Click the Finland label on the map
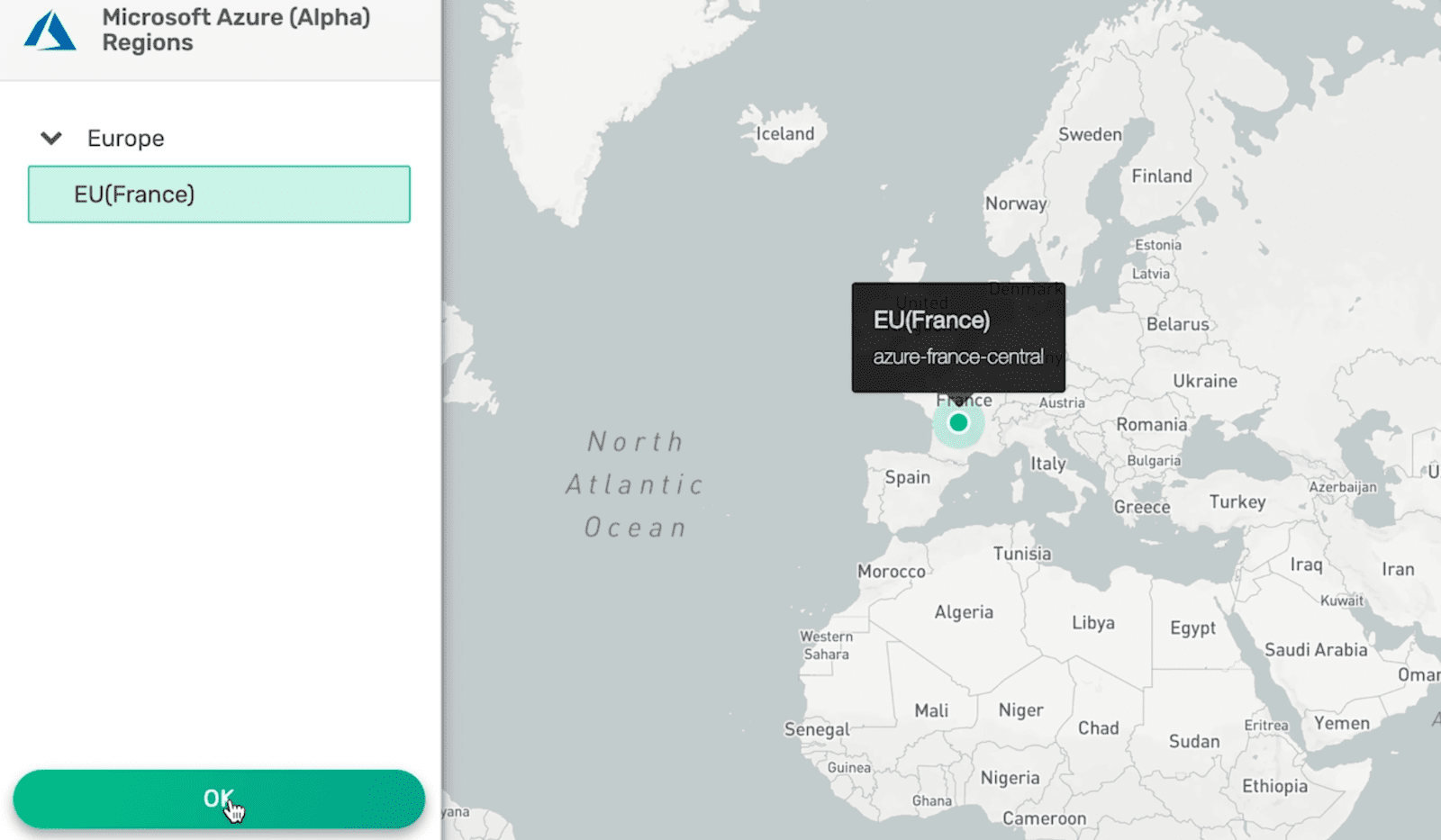 [x=1162, y=176]
